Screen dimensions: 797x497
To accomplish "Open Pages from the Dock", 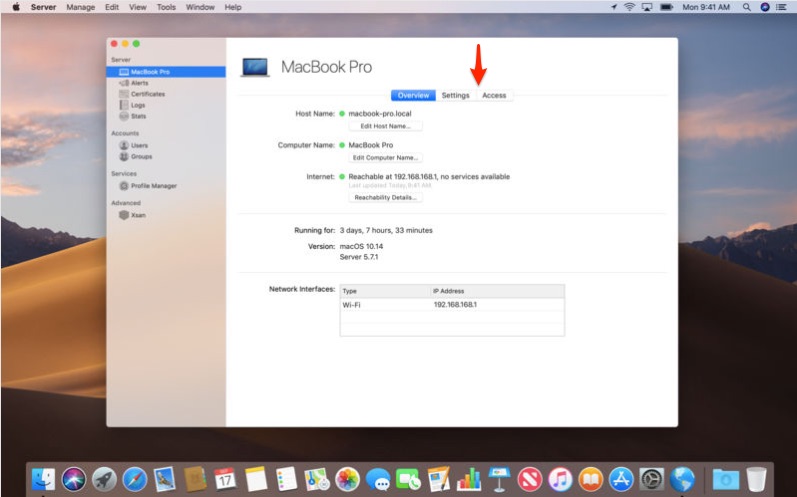I will pos(439,479).
